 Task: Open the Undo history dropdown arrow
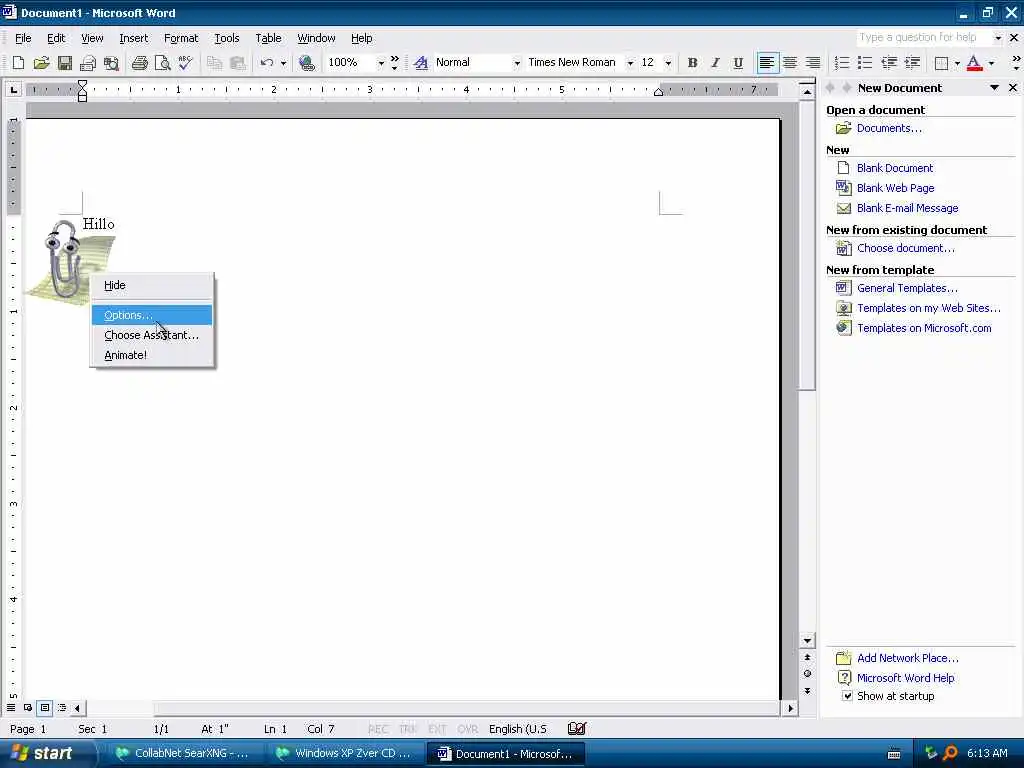coord(283,63)
